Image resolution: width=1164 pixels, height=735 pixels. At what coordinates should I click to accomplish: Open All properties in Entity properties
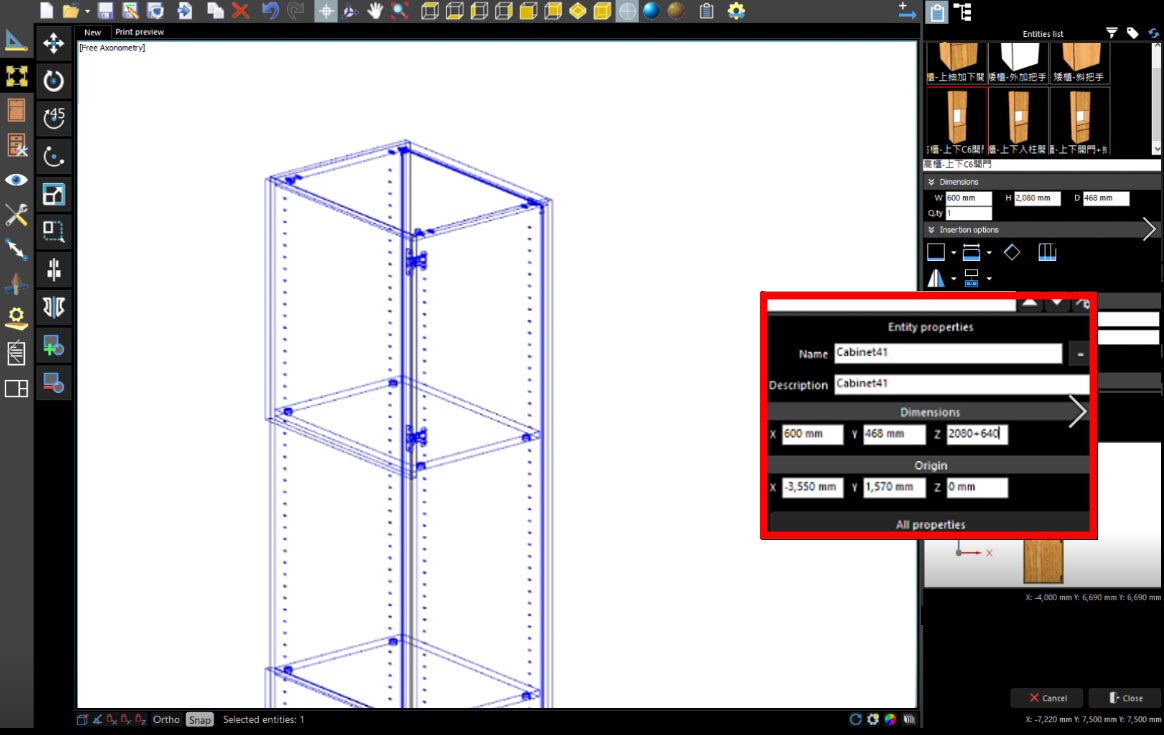coord(930,524)
